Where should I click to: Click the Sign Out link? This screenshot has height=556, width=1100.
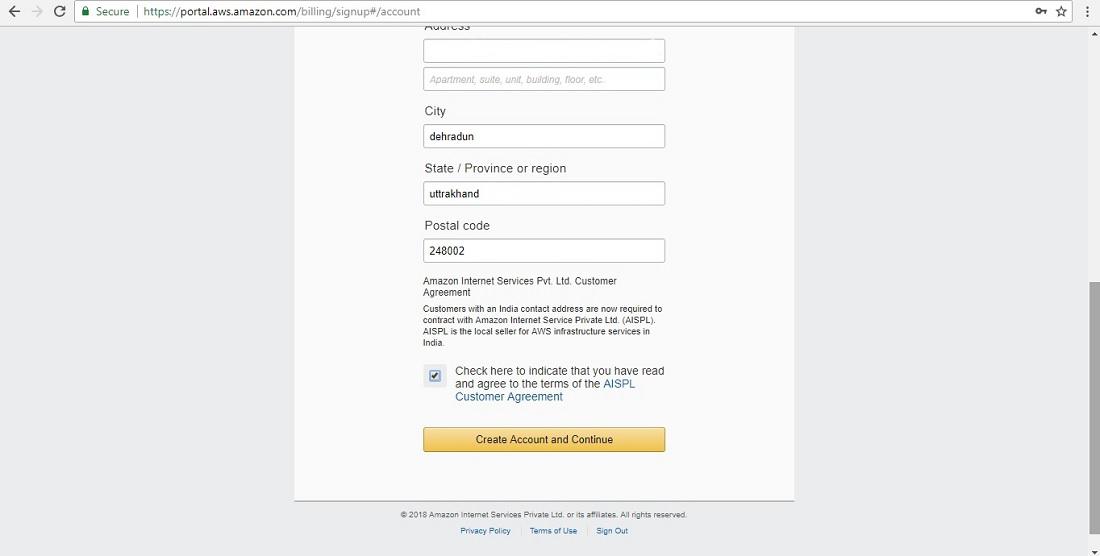[612, 531]
